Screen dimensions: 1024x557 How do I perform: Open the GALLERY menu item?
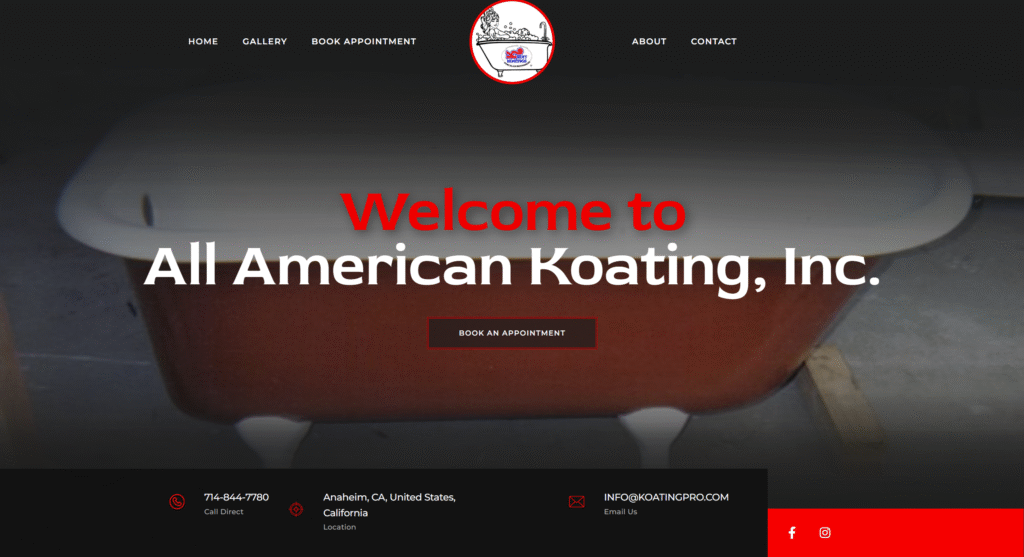(264, 41)
